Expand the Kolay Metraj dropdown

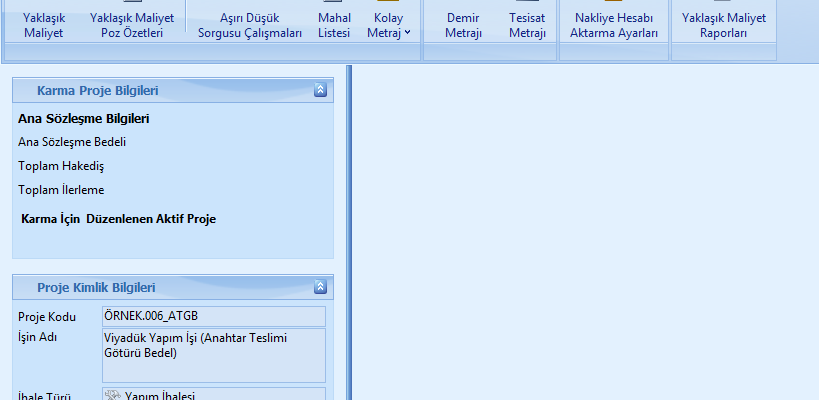392,26
